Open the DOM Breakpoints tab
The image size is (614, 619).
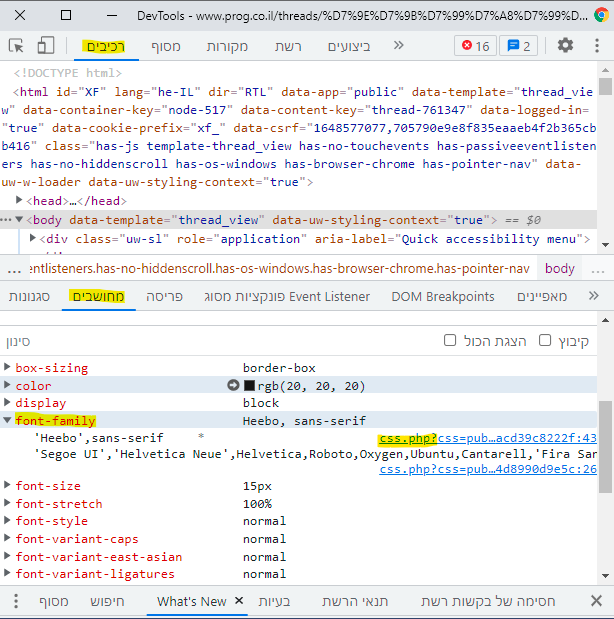tap(443, 296)
